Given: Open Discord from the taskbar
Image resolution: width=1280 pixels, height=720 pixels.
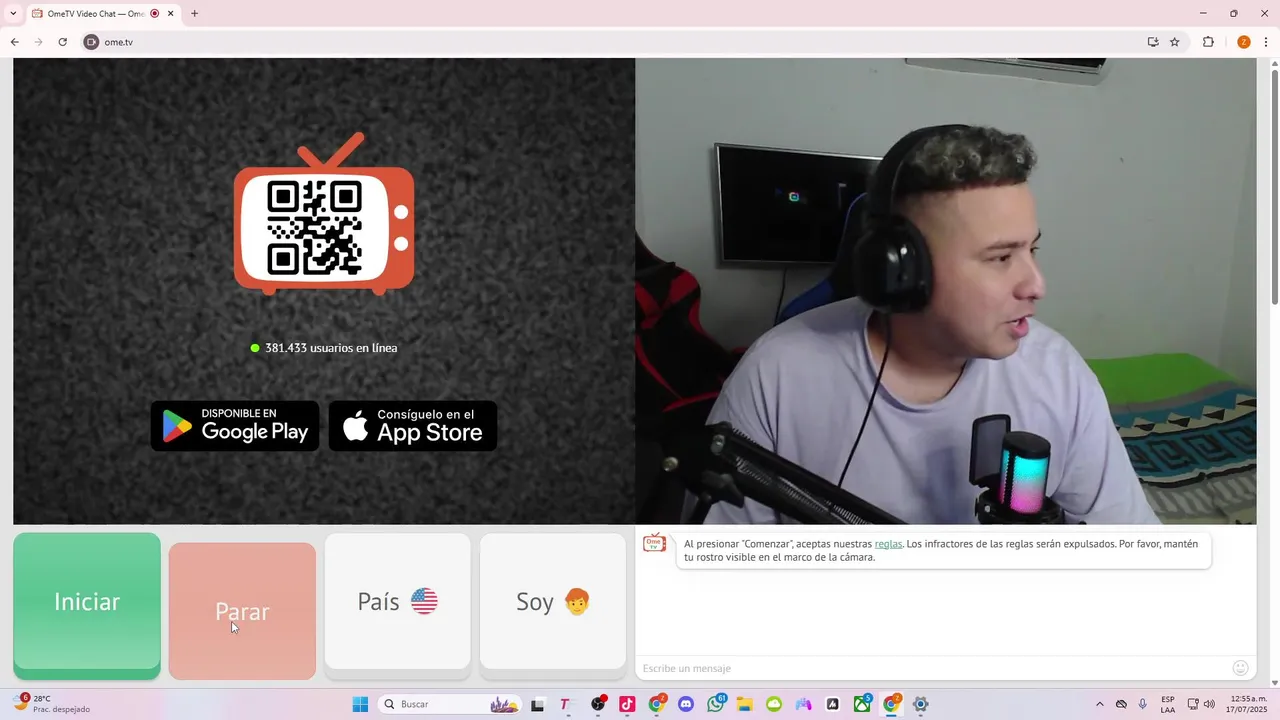Looking at the screenshot, I should (x=686, y=704).
